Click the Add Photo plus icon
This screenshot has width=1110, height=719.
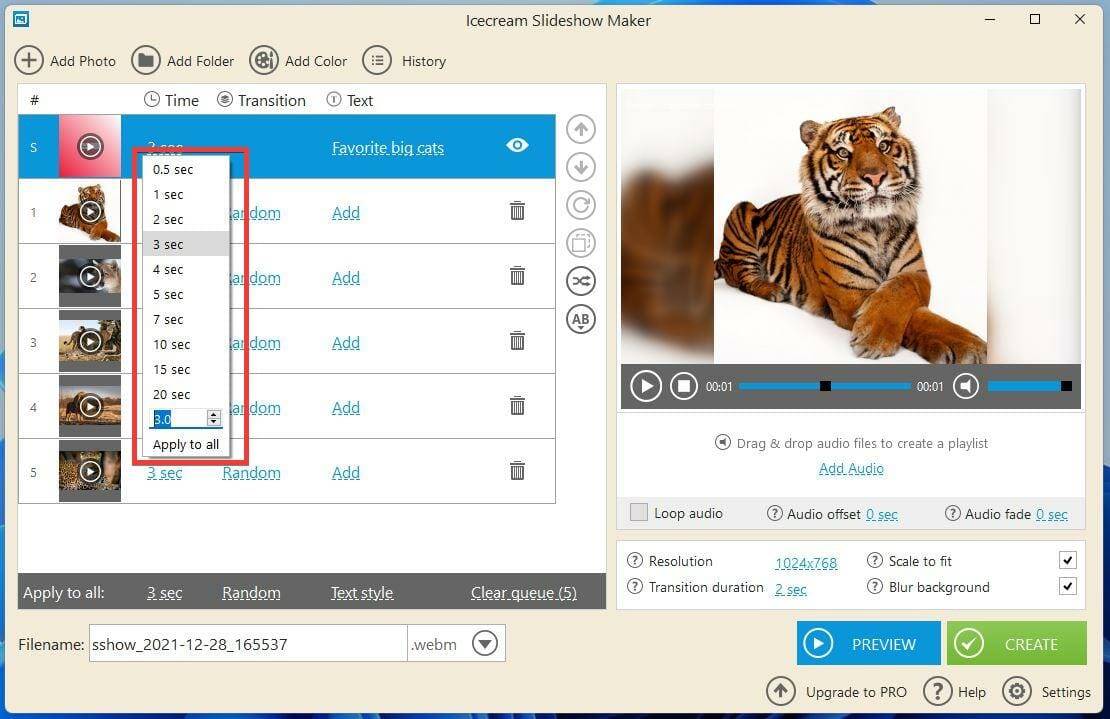28,61
